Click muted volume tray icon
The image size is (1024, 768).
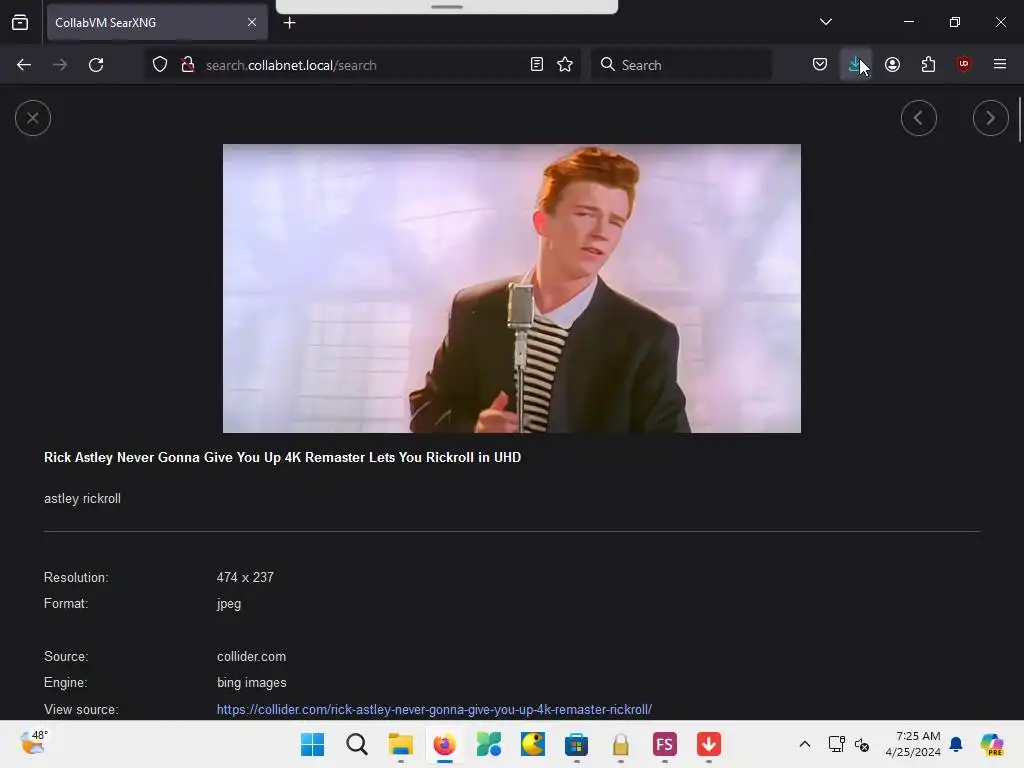(861, 744)
